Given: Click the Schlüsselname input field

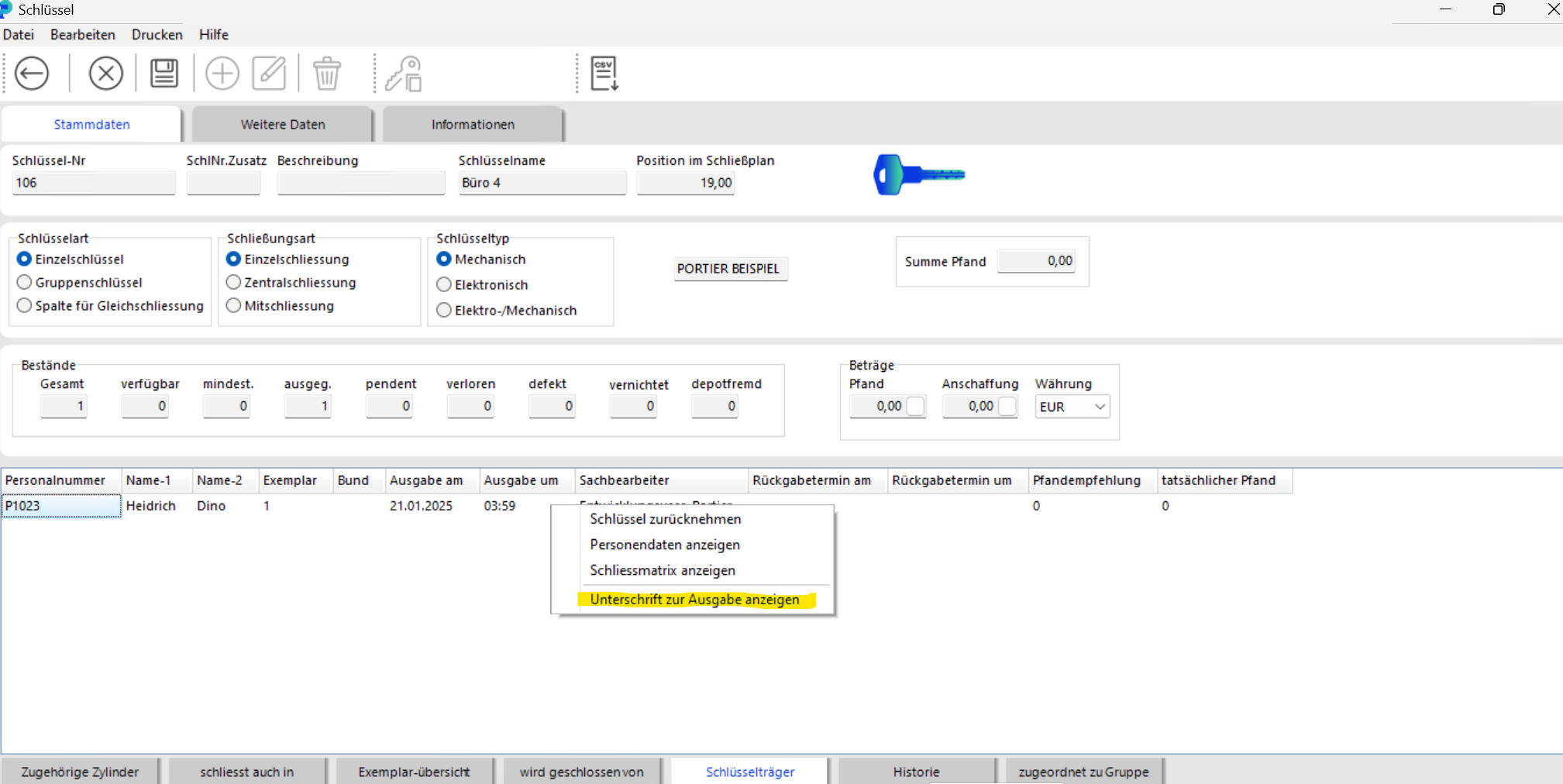Looking at the screenshot, I should click(542, 183).
